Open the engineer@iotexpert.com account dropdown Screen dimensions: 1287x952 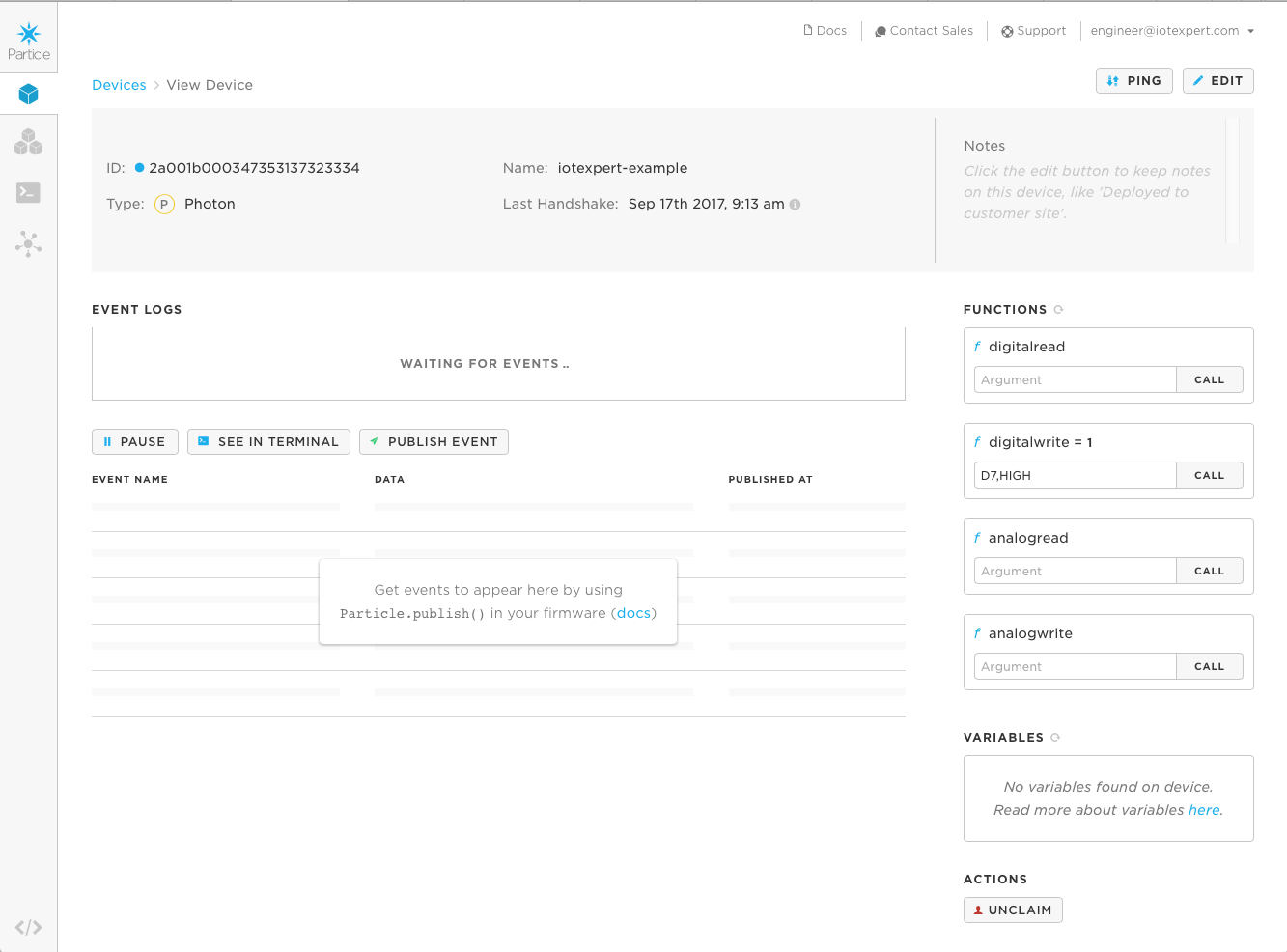pos(1172,31)
